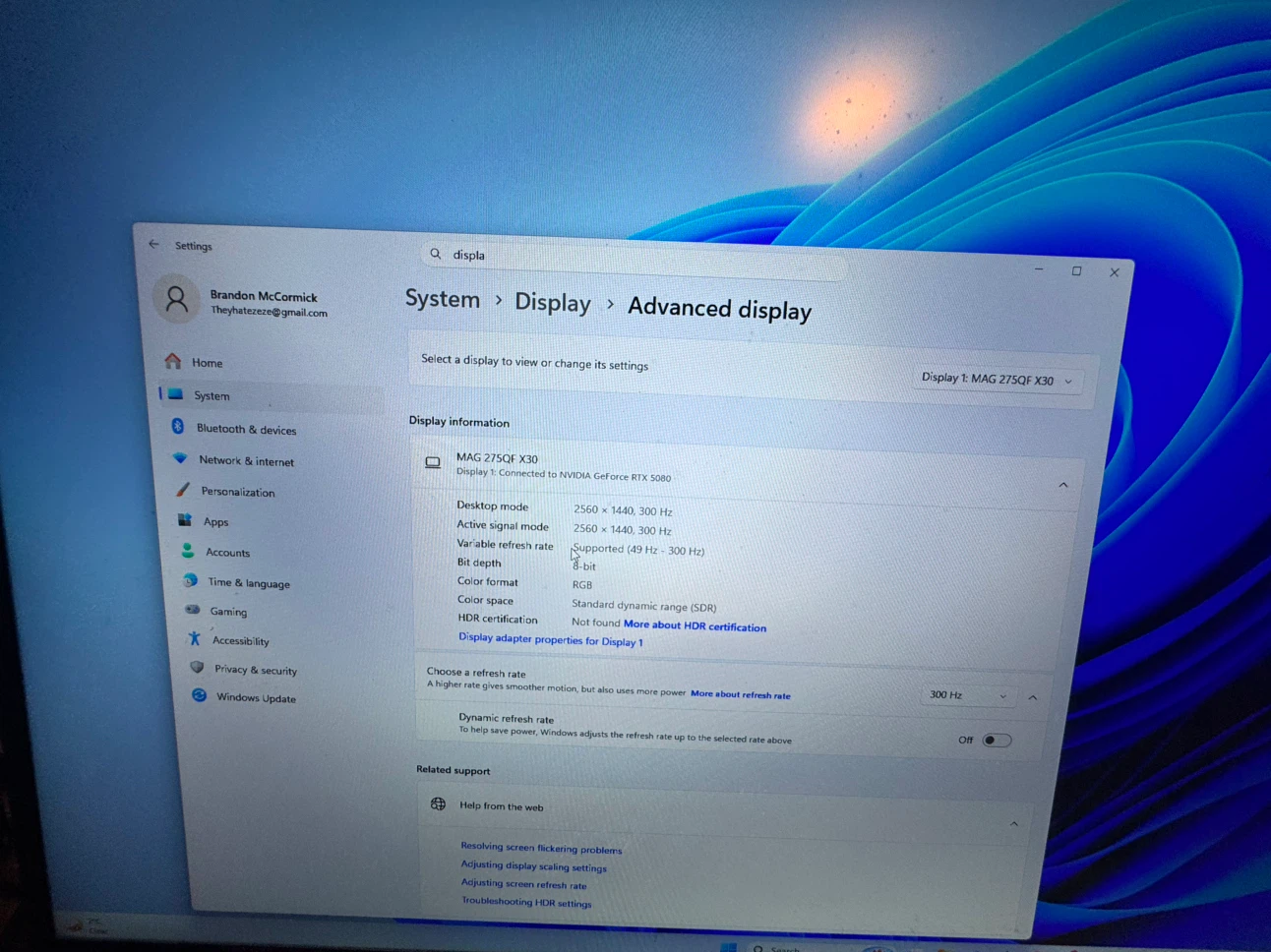Click the Time & language globe icon
Screen dimensions: 1271x952
click(191, 581)
